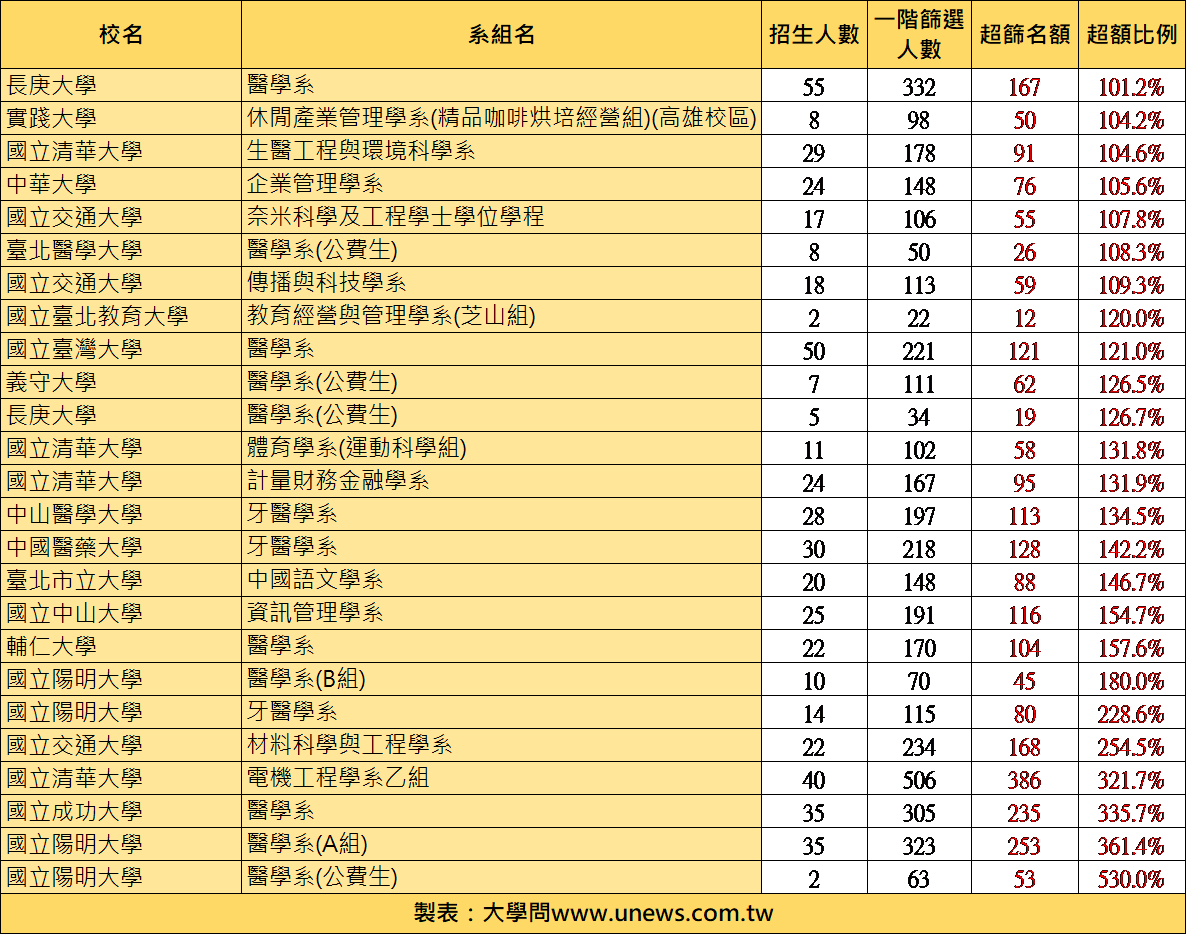Screen dimensions: 1187x935
Task: Click the 義守大學 cell
Action: click(121, 382)
